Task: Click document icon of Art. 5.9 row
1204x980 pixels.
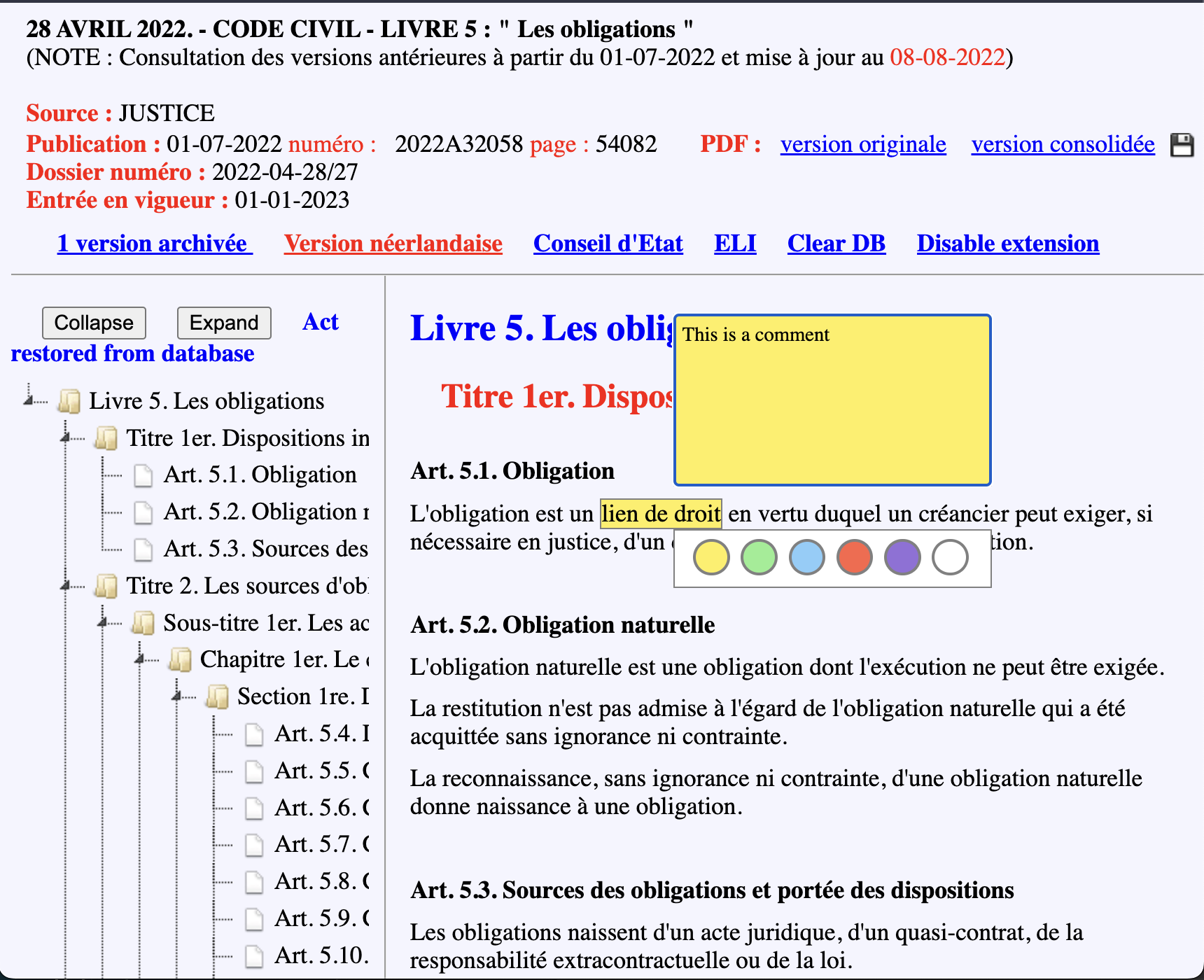Action: point(255,919)
